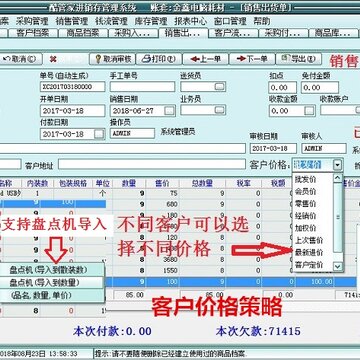This screenshot has width=360, height=360.
Task: Switch to the 客户流... tab
Action: [233, 33]
